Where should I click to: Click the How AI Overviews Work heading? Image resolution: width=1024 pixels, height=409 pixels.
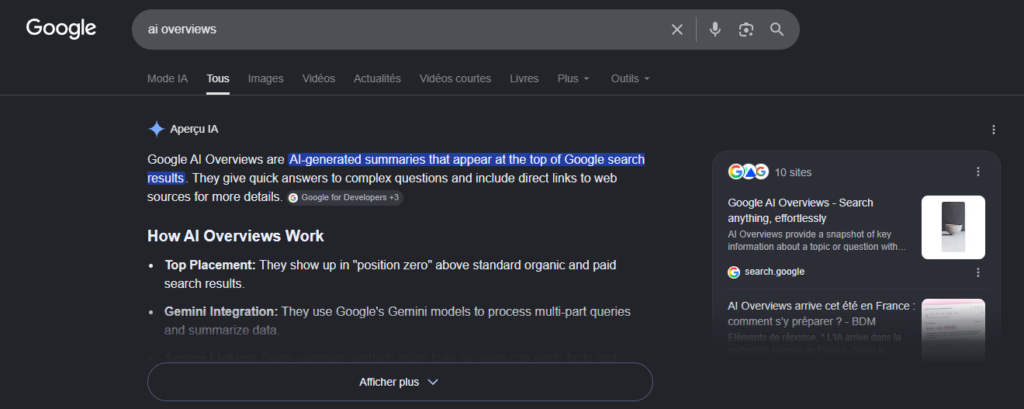[x=236, y=236]
